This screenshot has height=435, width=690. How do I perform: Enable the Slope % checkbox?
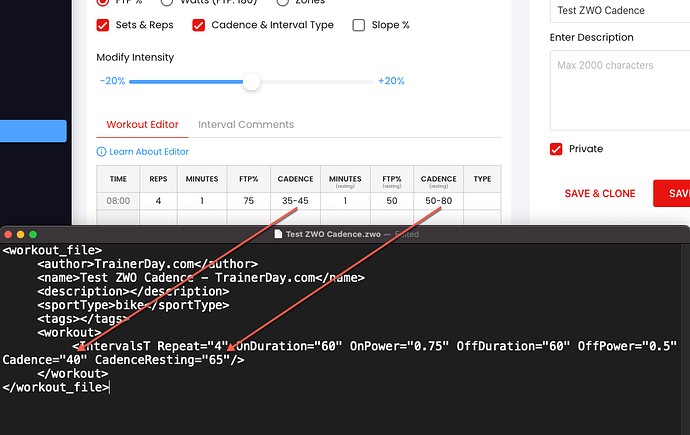pyautogui.click(x=359, y=25)
